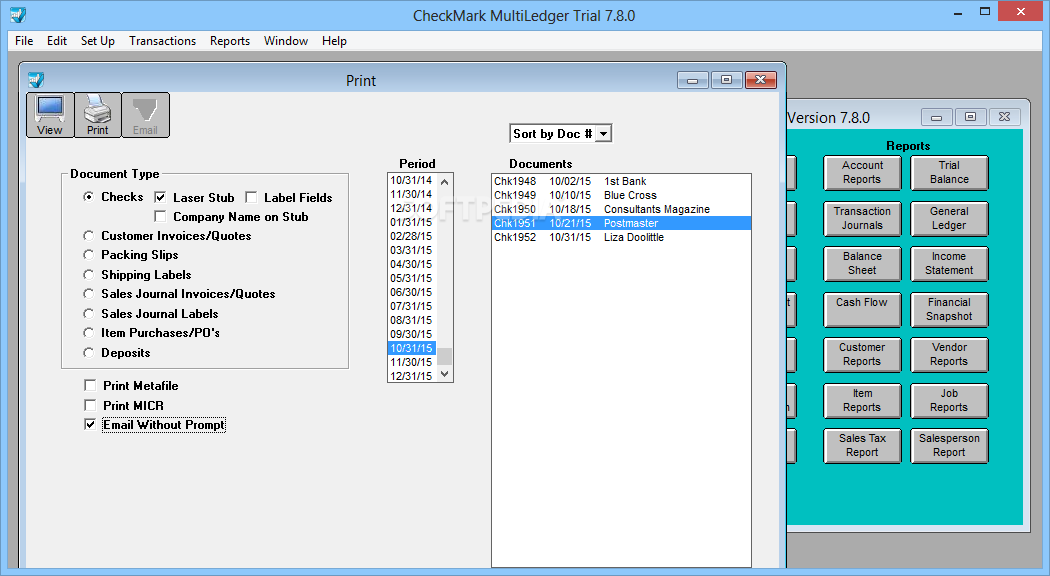The image size is (1050, 576).
Task: Select period 10/31/14
Action: [x=412, y=181]
